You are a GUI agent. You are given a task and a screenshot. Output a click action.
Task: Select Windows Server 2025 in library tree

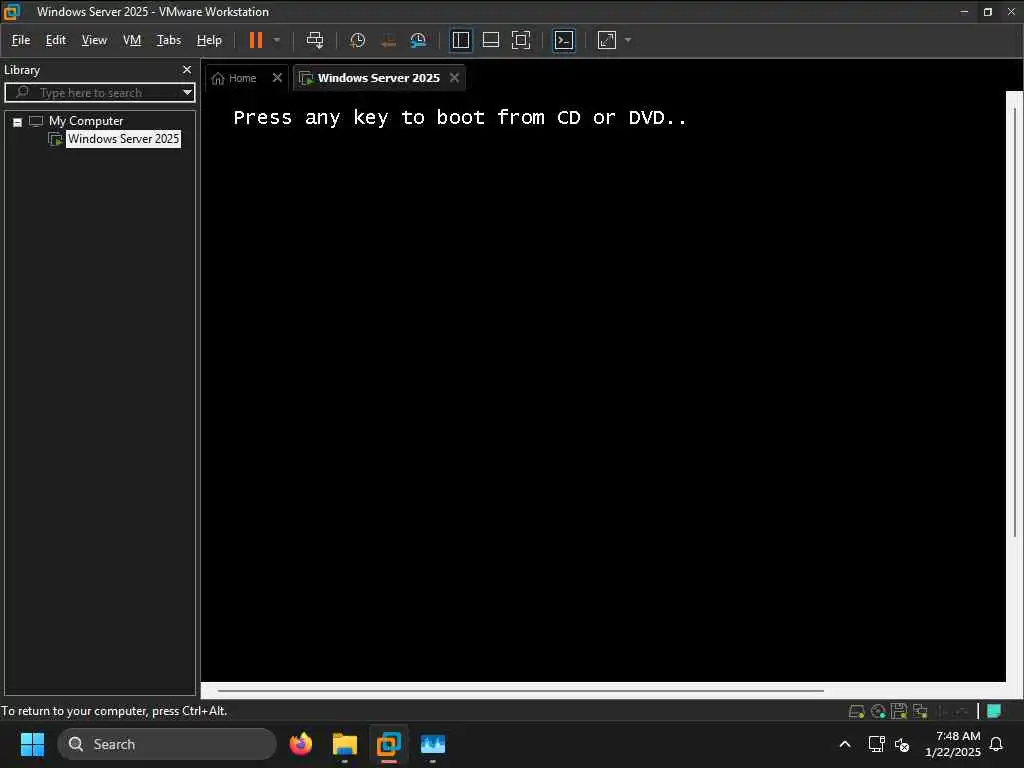[x=123, y=139]
